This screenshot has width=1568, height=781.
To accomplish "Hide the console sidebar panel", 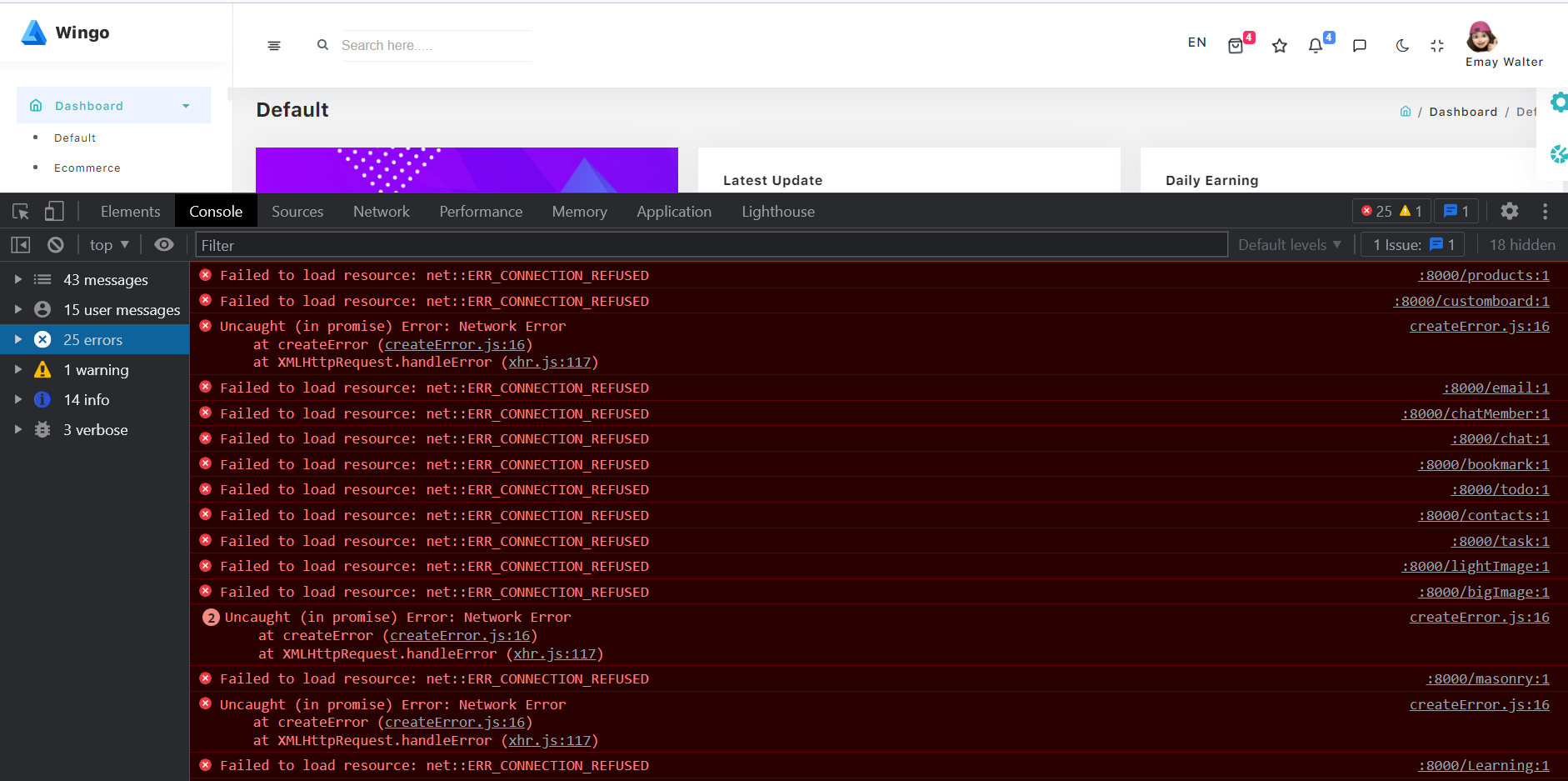I will click(21, 245).
